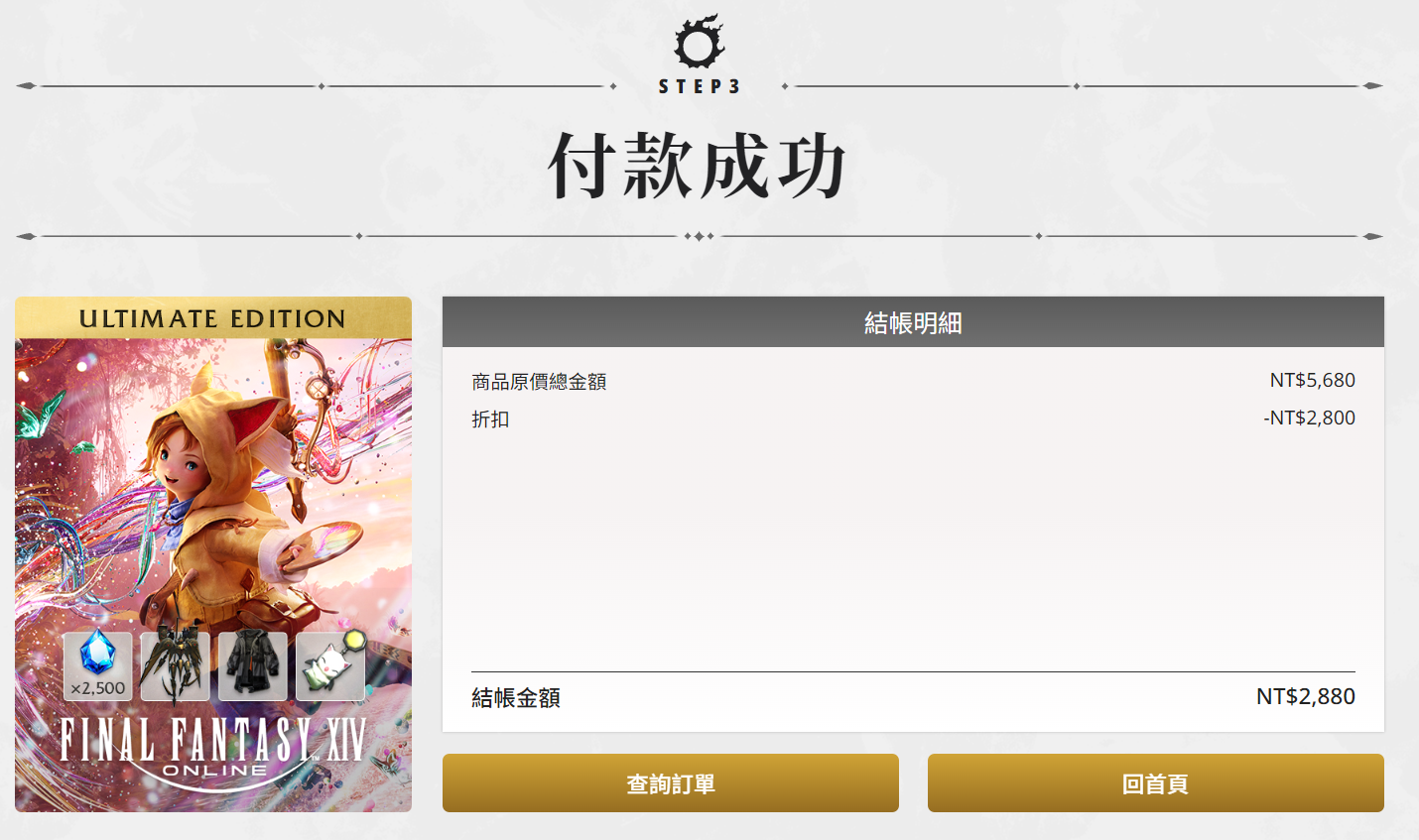Select the black coat outfit icon
Viewport: 1419px width, 840px height.
253,665
